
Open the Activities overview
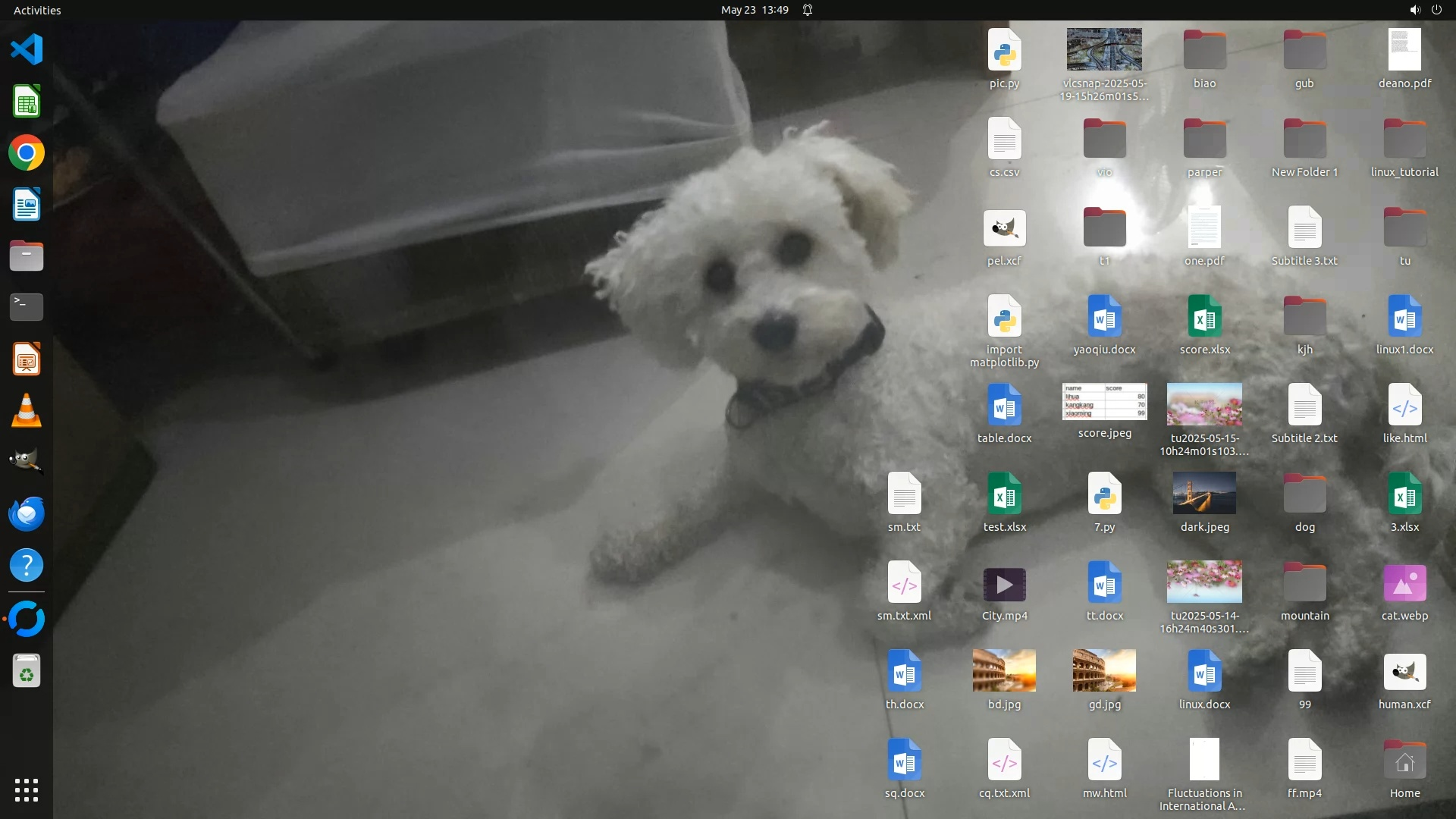pyautogui.click(x=37, y=10)
